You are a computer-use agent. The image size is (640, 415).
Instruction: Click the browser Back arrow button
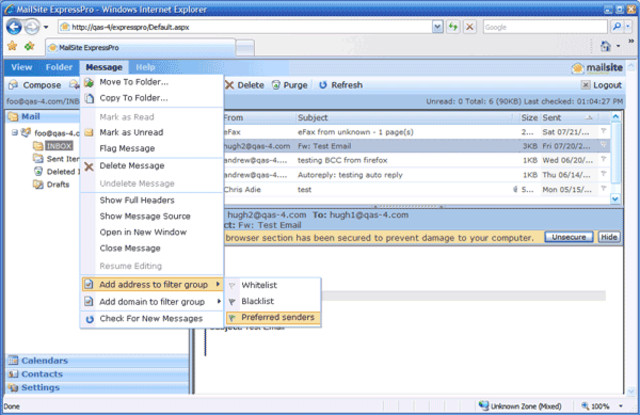tap(14, 27)
